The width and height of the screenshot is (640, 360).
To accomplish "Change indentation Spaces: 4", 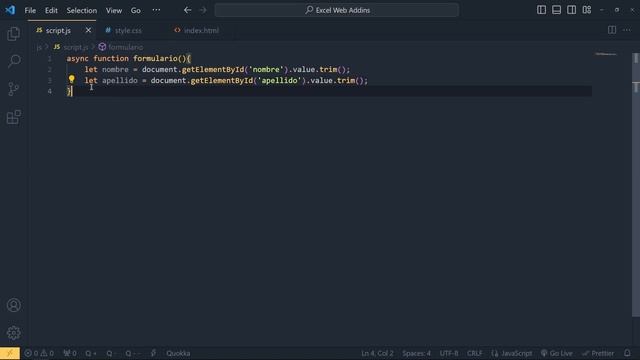I will (416, 353).
